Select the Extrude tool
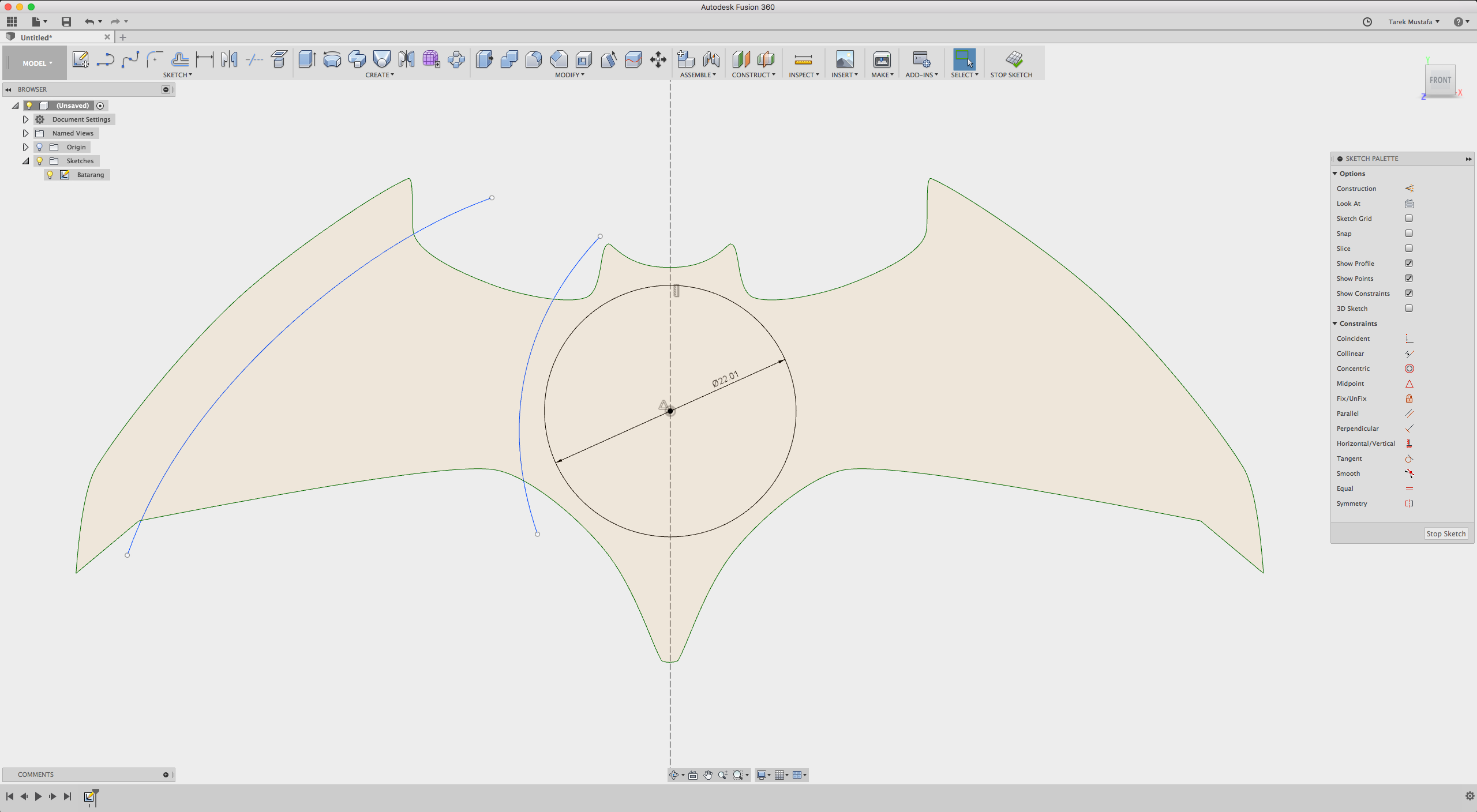 point(307,59)
